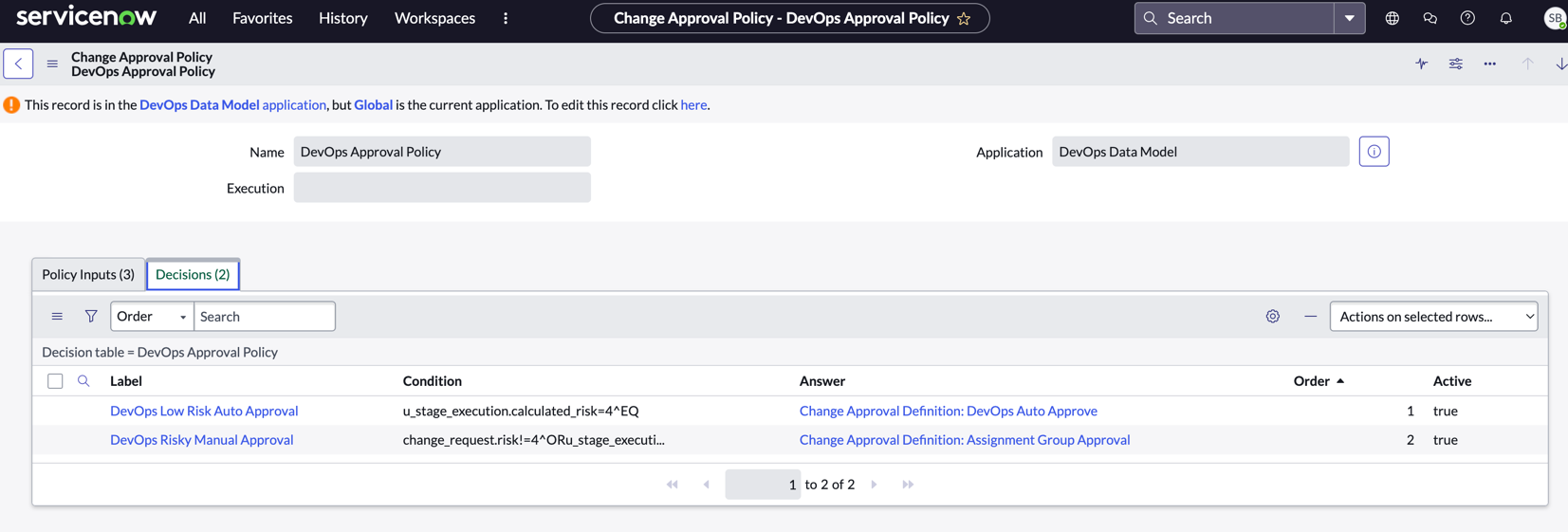
Task: Click the global Search field
Action: click(1235, 18)
